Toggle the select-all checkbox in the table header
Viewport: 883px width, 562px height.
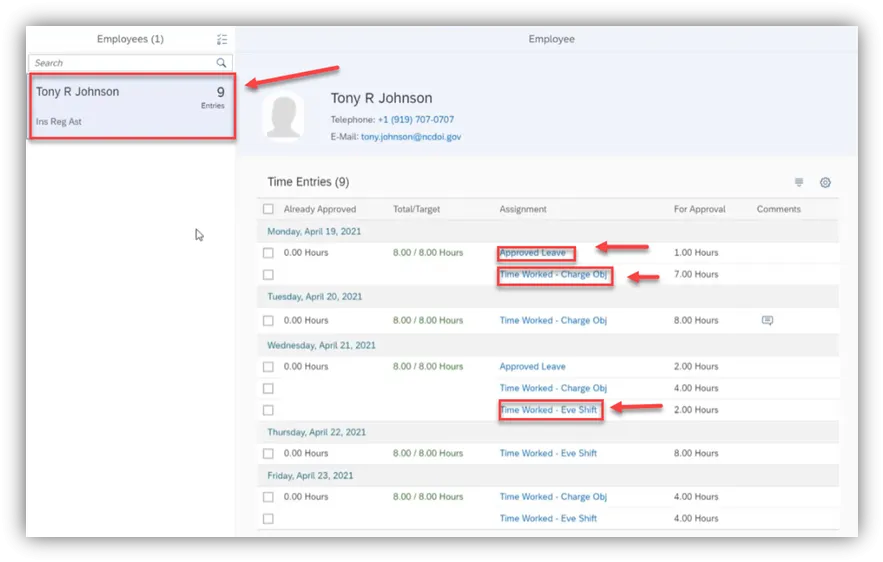[268, 210]
